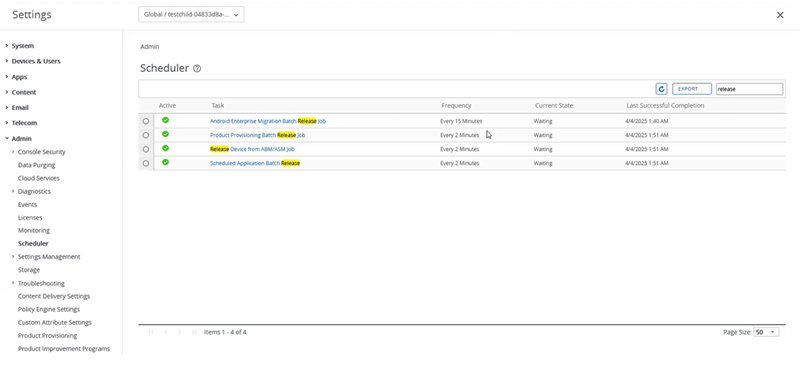Go to first page of results

click(x=152, y=332)
